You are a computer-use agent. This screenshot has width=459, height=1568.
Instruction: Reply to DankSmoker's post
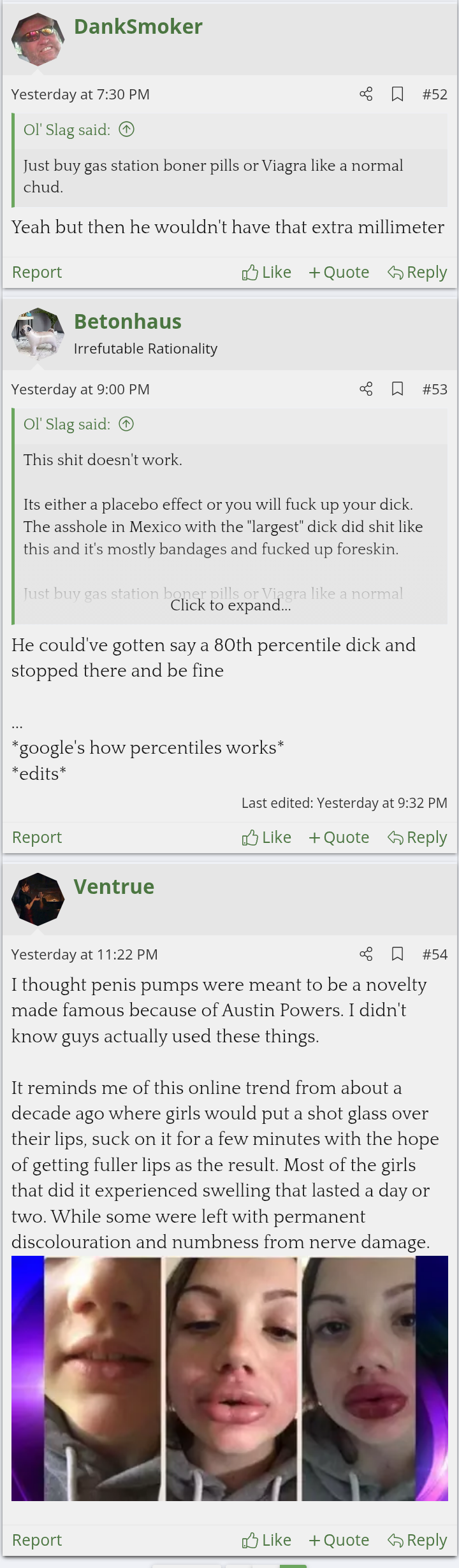pos(418,272)
